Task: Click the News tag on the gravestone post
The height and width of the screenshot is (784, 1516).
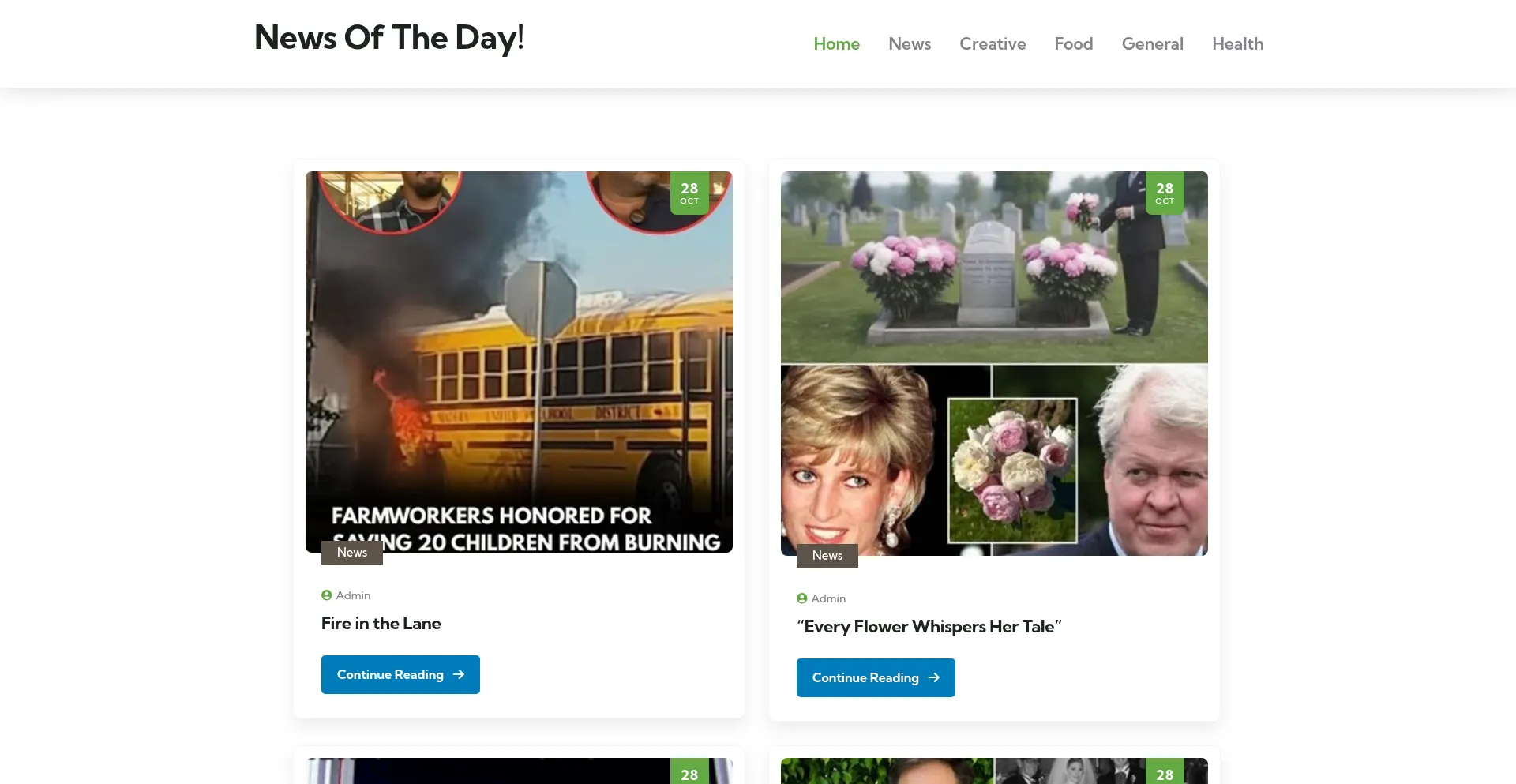Action: pos(827,556)
